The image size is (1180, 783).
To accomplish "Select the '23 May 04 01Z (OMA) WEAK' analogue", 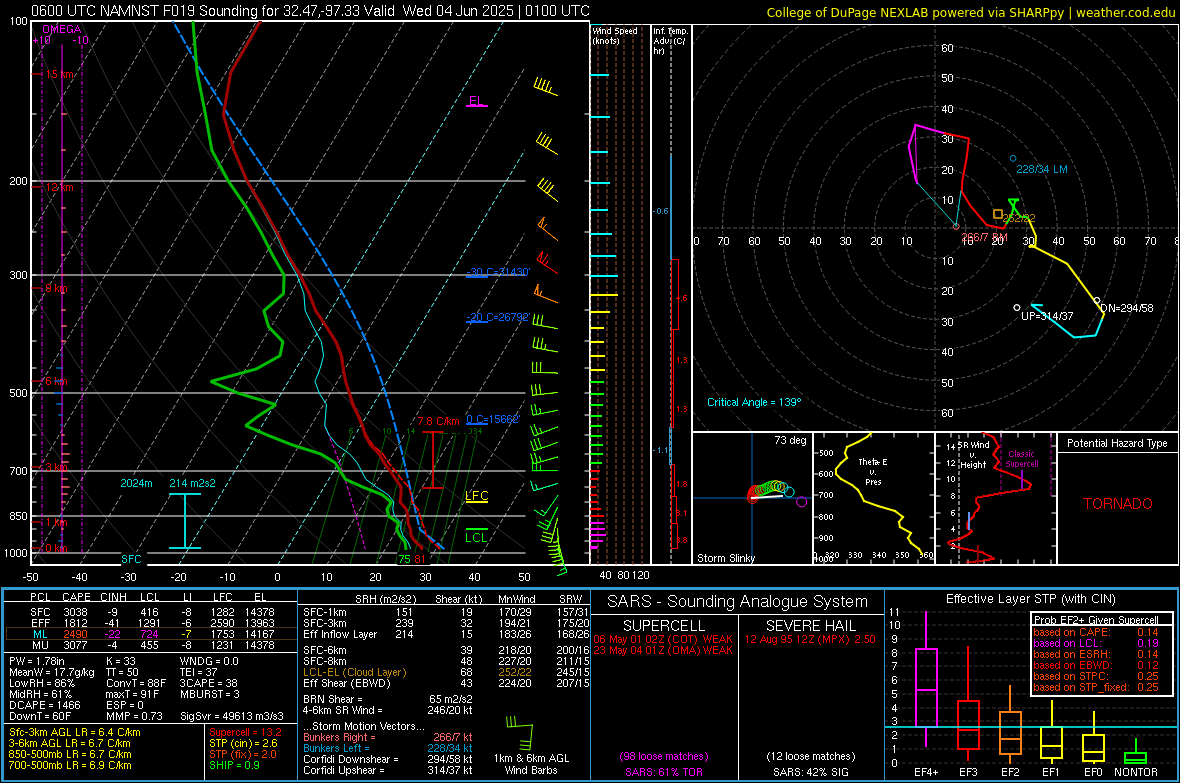I will pyautogui.click(x=663, y=650).
